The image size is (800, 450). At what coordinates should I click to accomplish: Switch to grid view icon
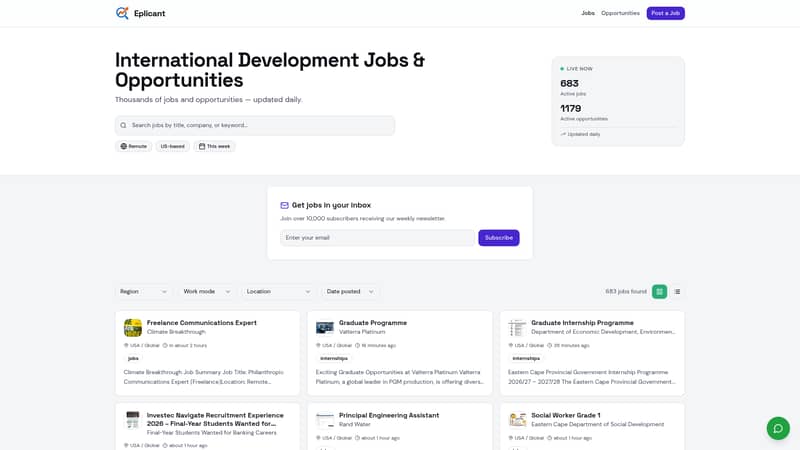click(659, 291)
